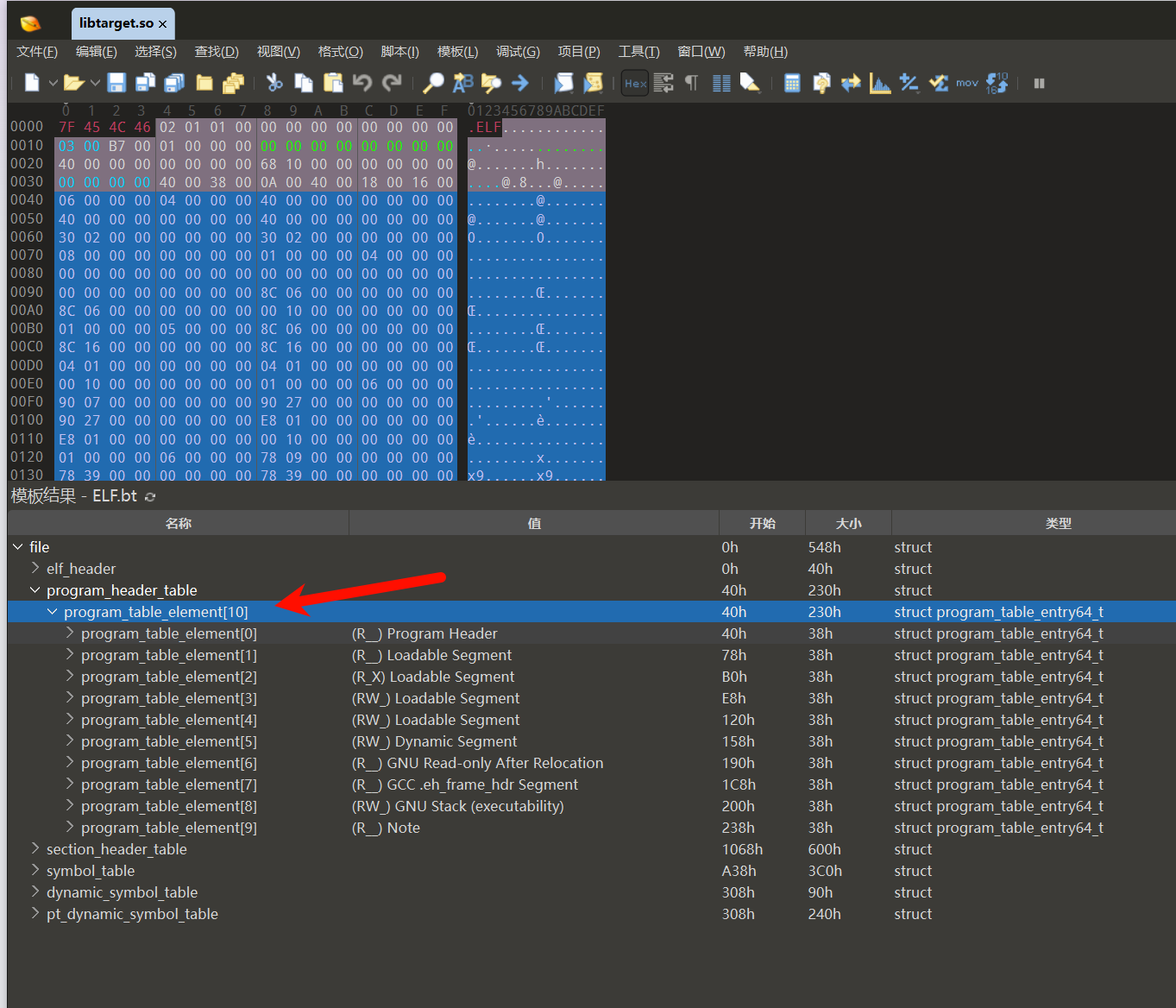Screen dimensions: 1176x1008
Task: Open the dropdown arrow beside Open folder
Action: tap(95, 83)
